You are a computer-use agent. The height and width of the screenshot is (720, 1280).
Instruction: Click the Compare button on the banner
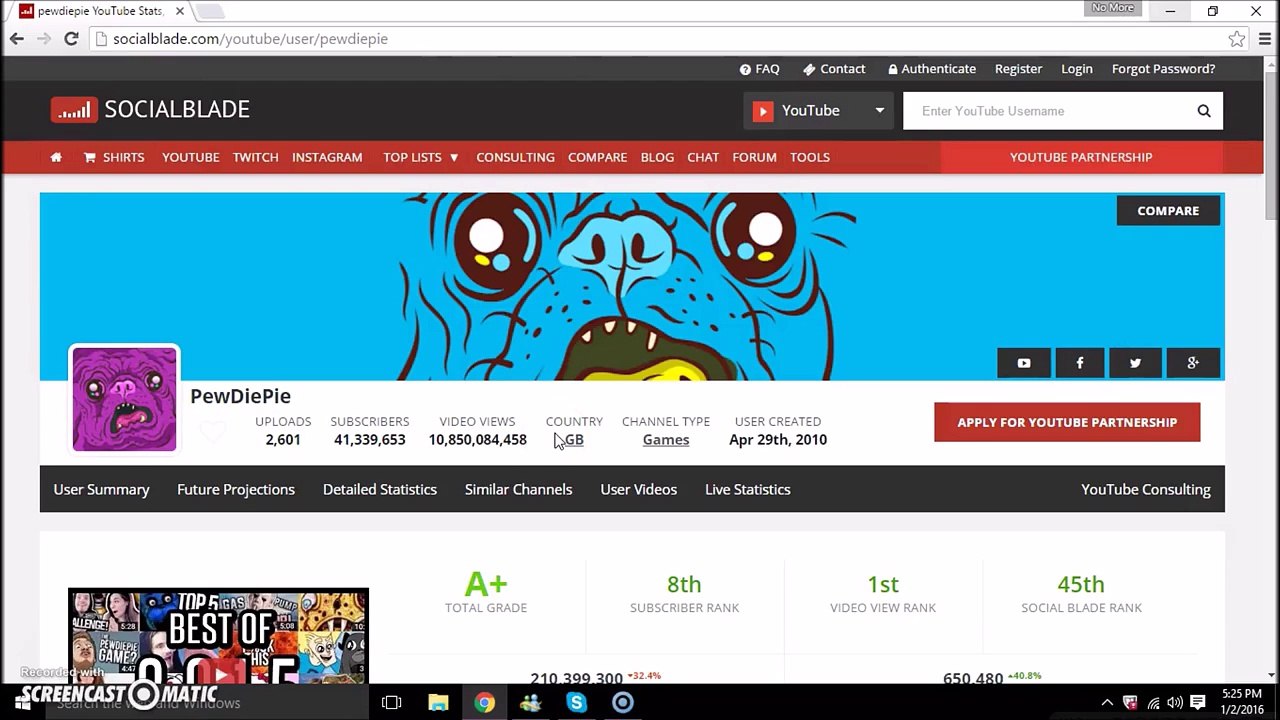click(x=1168, y=210)
